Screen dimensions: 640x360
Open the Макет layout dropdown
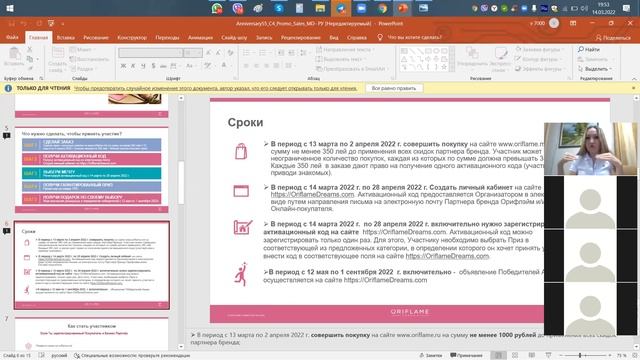click(x=81, y=49)
